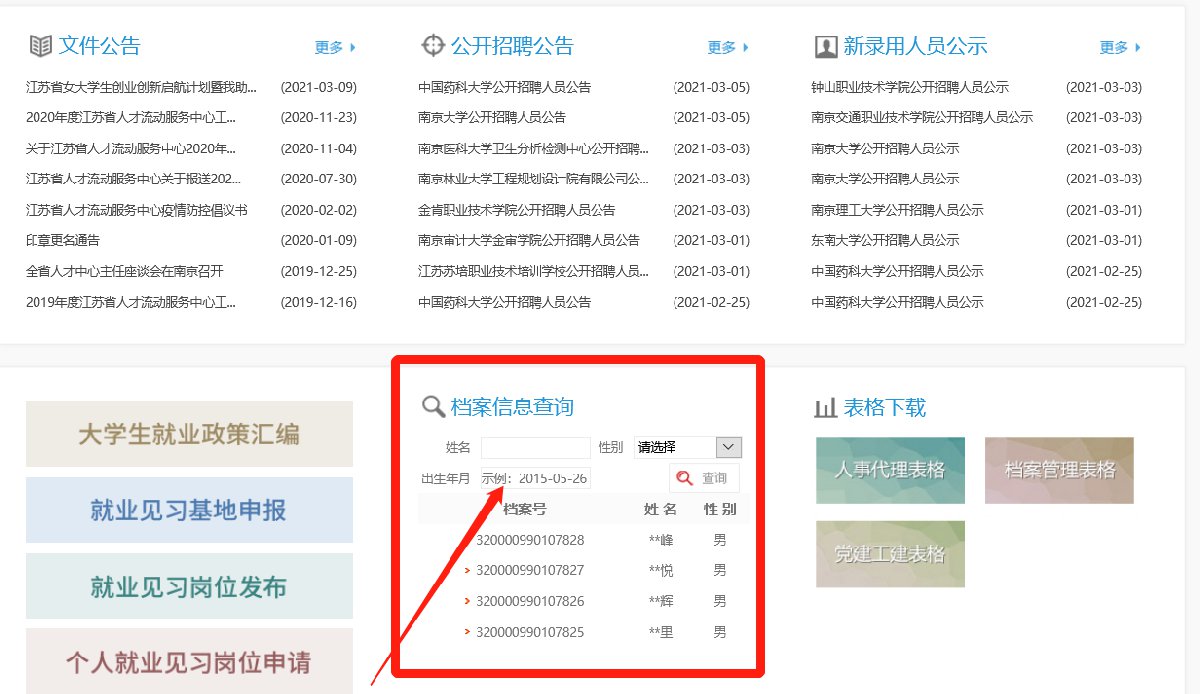Open the 人事代理表格 download tile
The width and height of the screenshot is (1200, 694).
pos(890,470)
